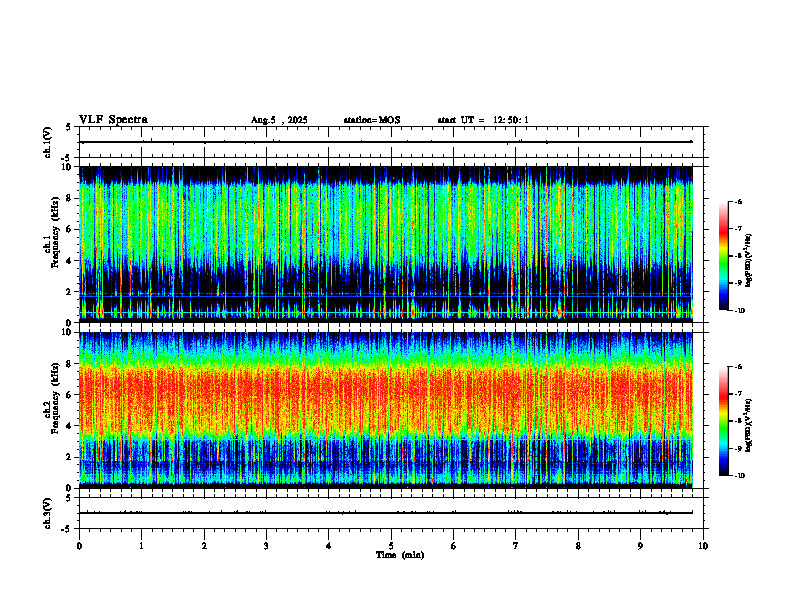The height and width of the screenshot is (612, 792).
Task: Click time axis tick label "5"
Action: click(x=391, y=546)
